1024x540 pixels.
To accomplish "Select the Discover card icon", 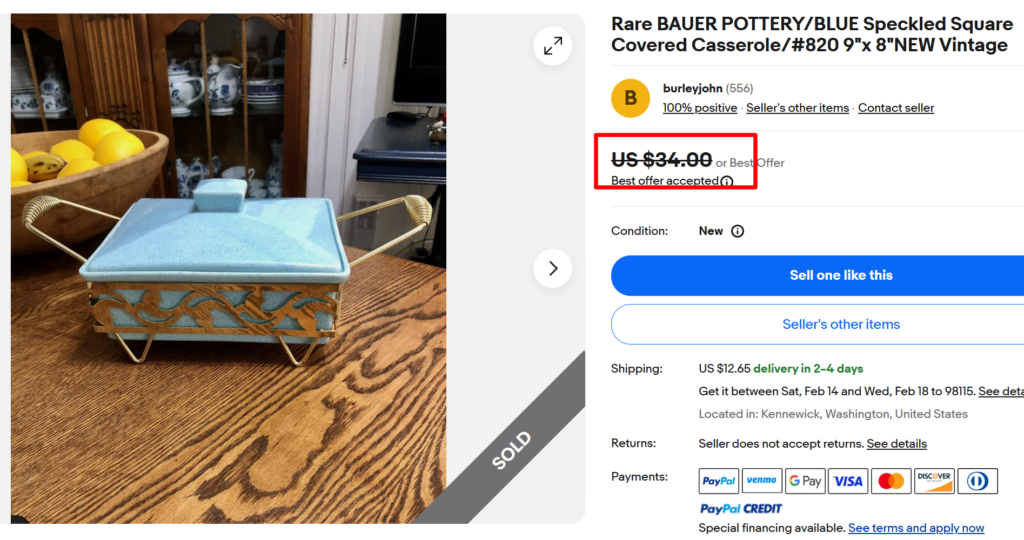I will coord(934,481).
